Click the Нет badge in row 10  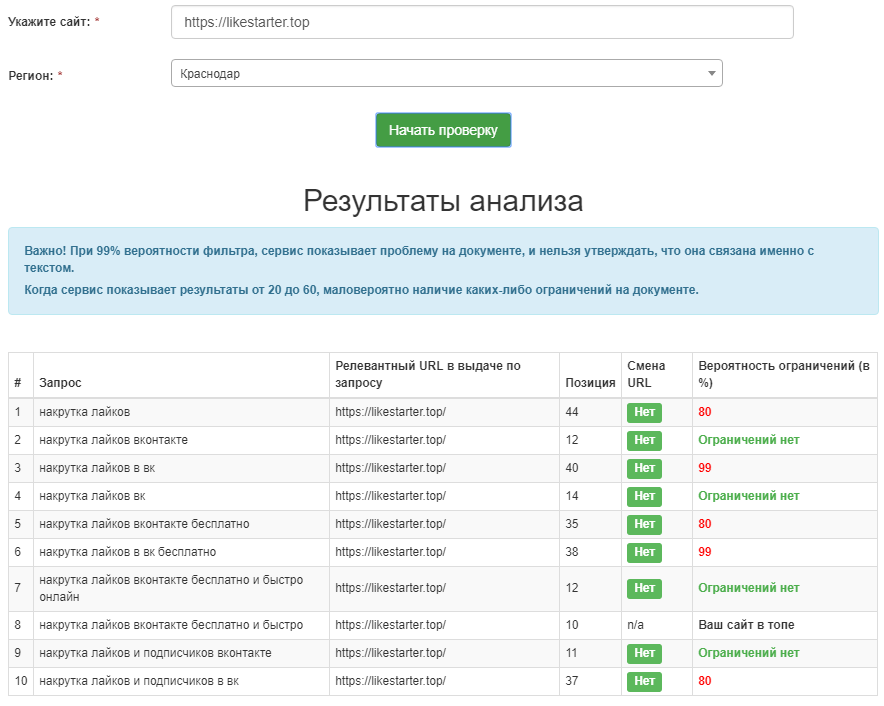pos(644,681)
